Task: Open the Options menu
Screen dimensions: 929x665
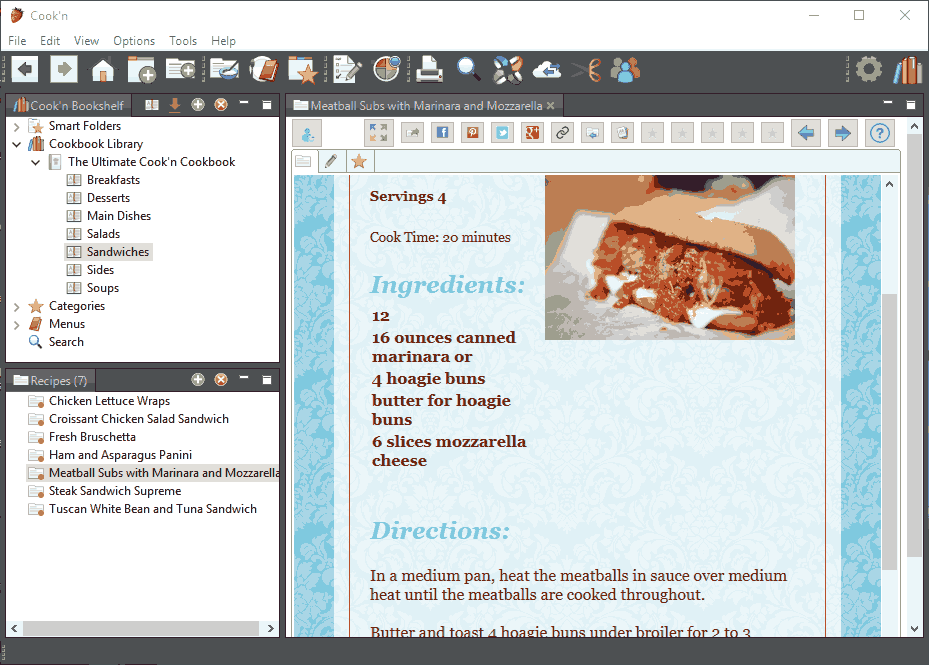Action: pos(134,40)
